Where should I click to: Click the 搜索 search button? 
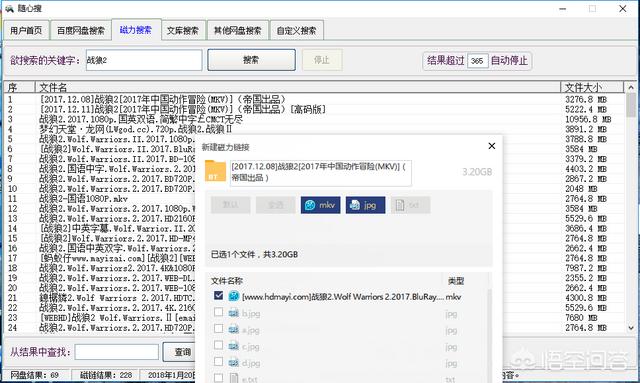click(251, 60)
